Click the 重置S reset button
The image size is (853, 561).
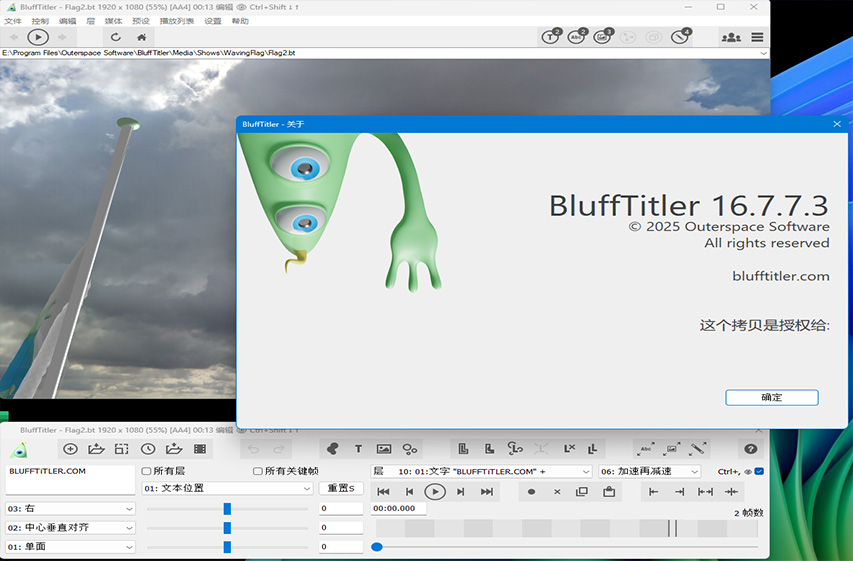point(341,489)
